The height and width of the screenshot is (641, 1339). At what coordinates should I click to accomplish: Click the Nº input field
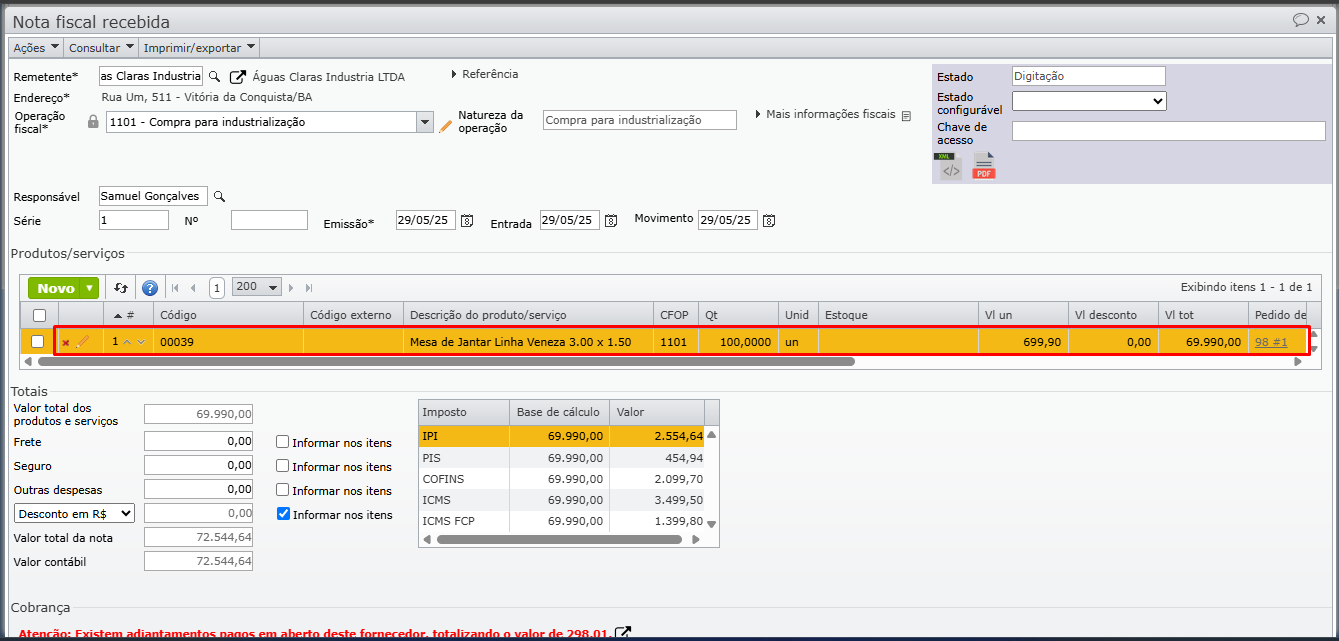click(x=269, y=220)
